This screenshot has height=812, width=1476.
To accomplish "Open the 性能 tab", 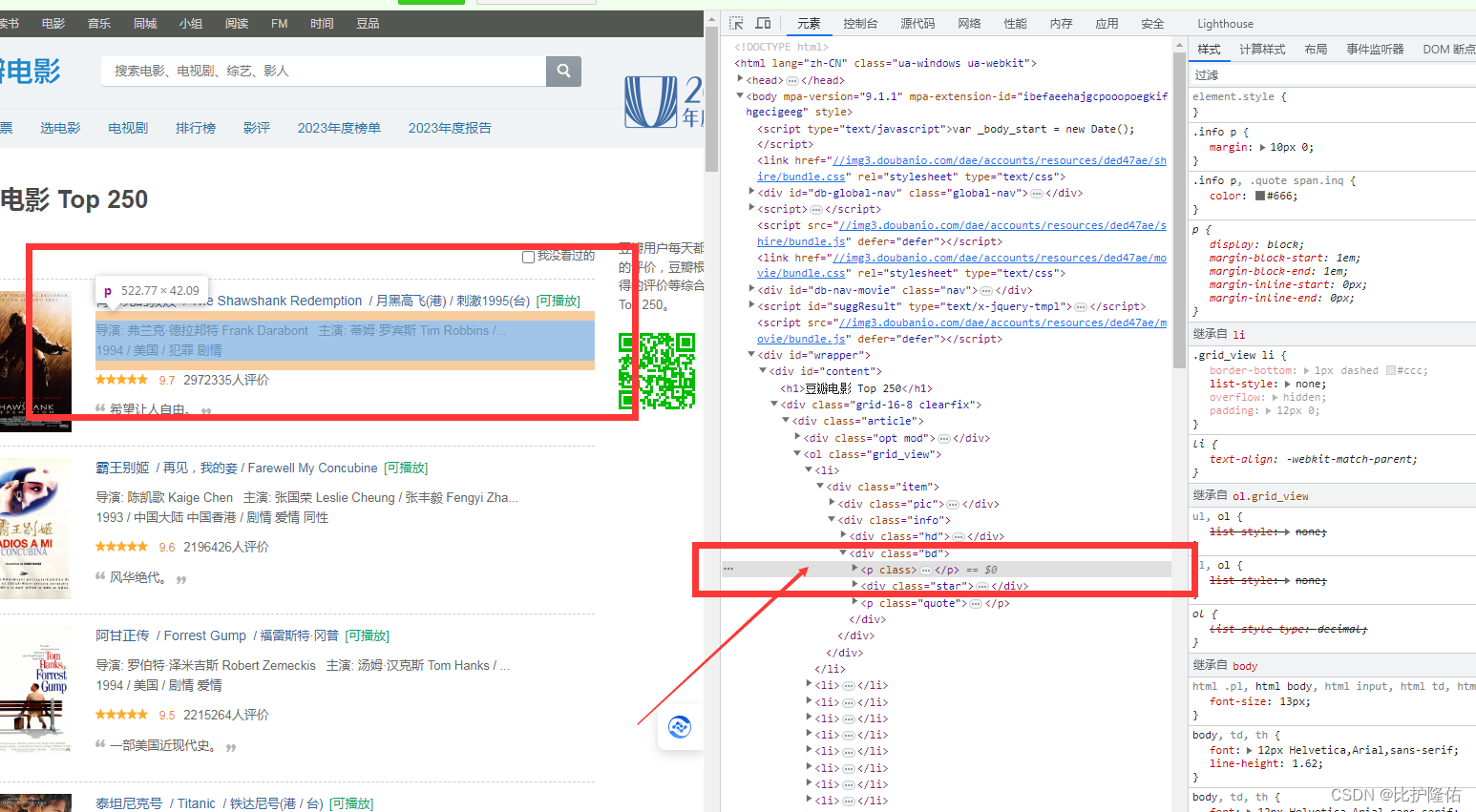I will [1015, 24].
